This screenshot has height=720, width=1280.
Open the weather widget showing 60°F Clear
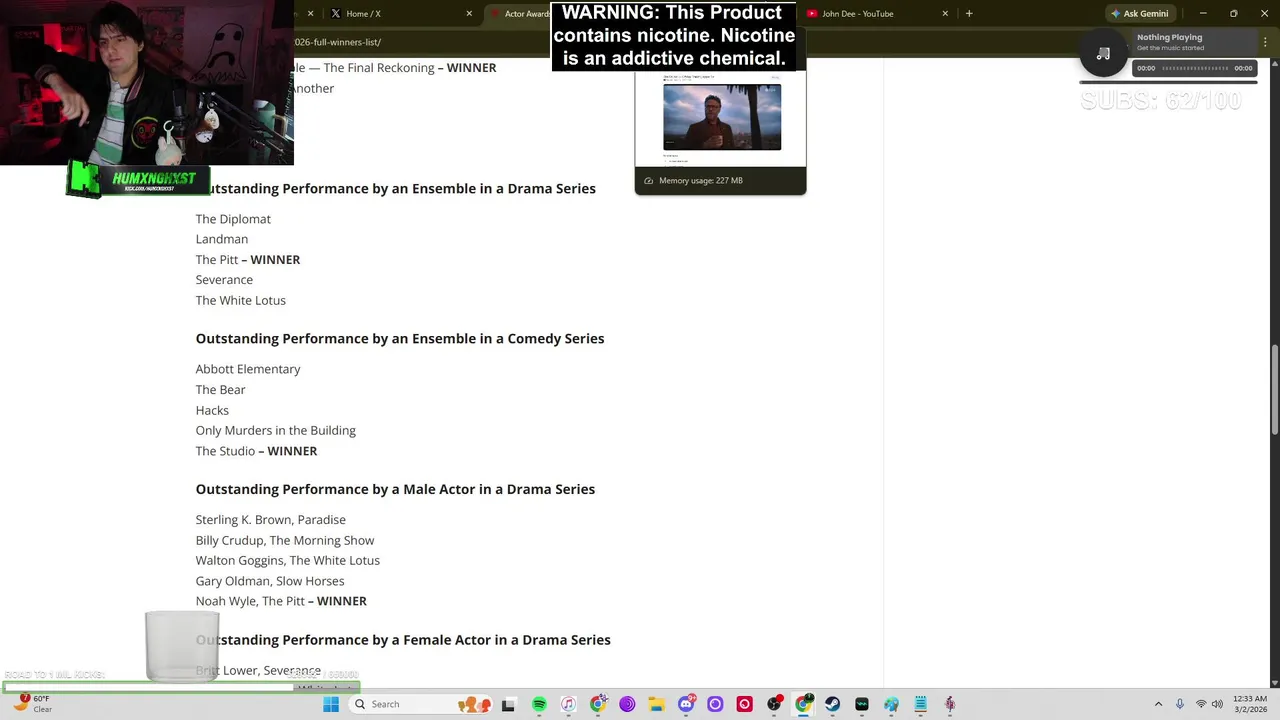pyautogui.click(x=30, y=704)
